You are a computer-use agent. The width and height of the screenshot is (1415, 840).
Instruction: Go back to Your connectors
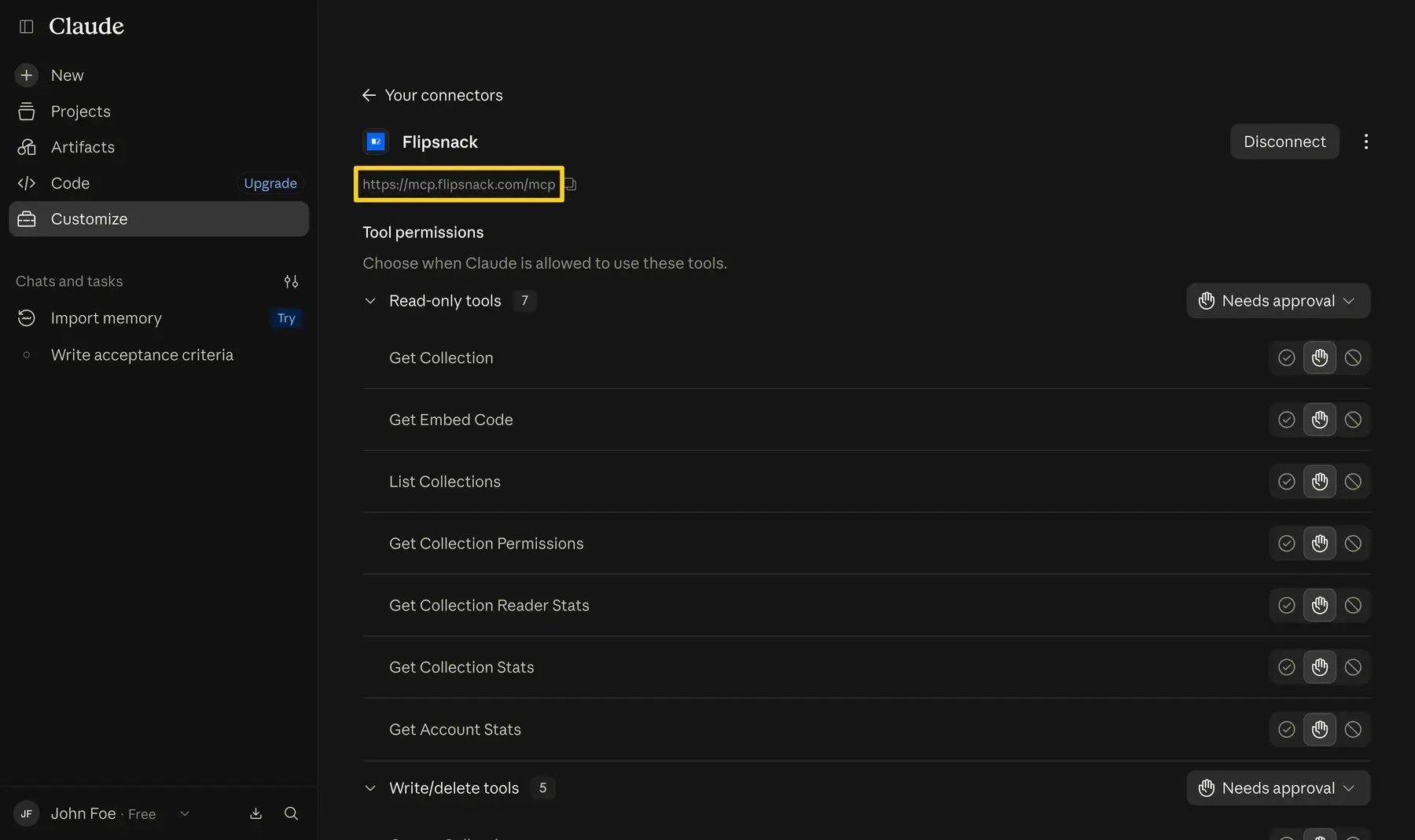pyautogui.click(x=432, y=95)
